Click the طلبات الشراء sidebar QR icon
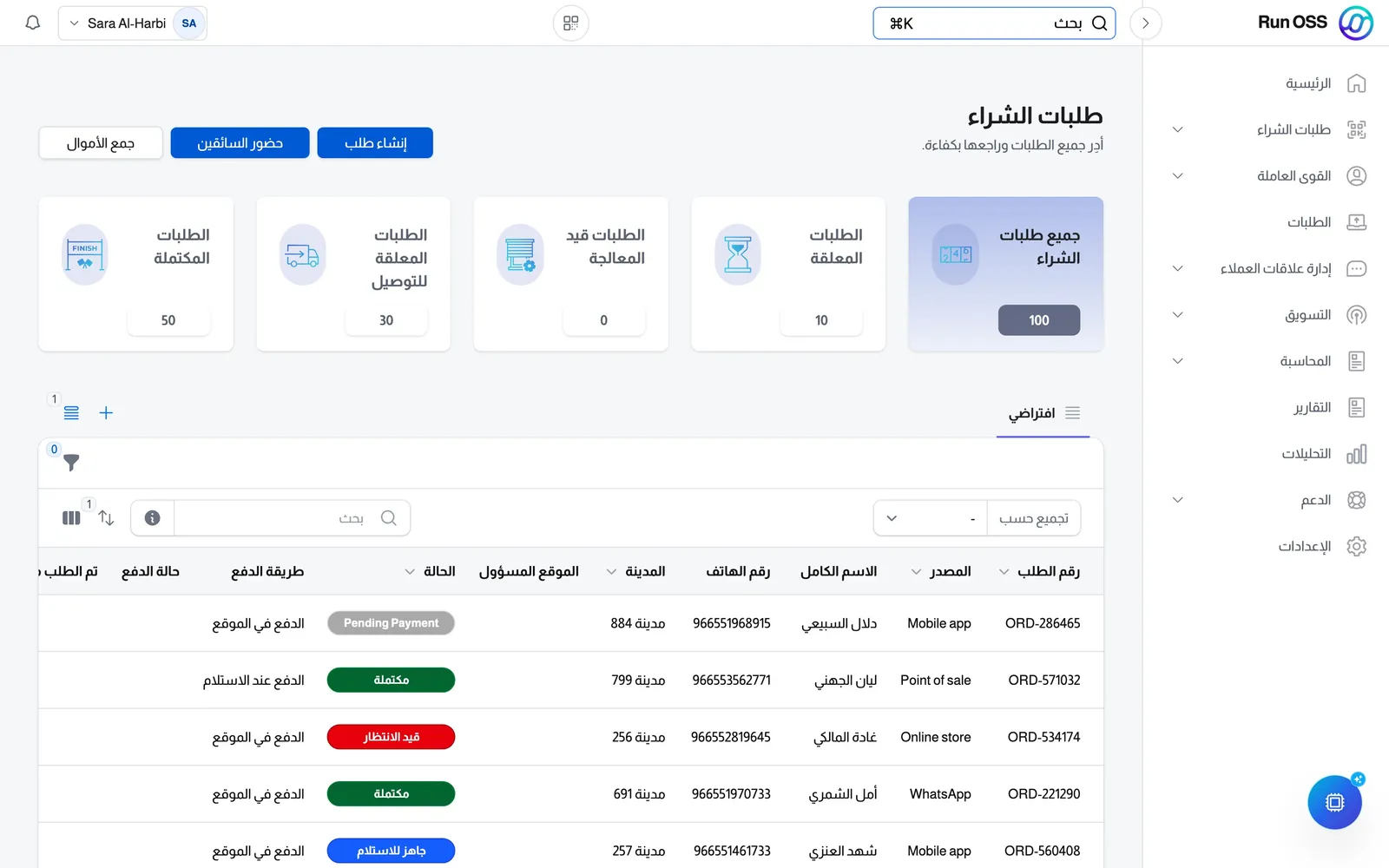Screen dimensions: 1389x868 pos(1356,129)
